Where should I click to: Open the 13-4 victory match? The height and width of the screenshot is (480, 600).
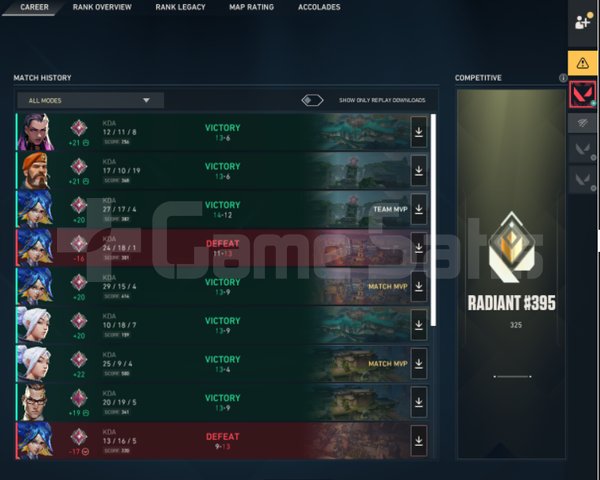pyautogui.click(x=222, y=364)
